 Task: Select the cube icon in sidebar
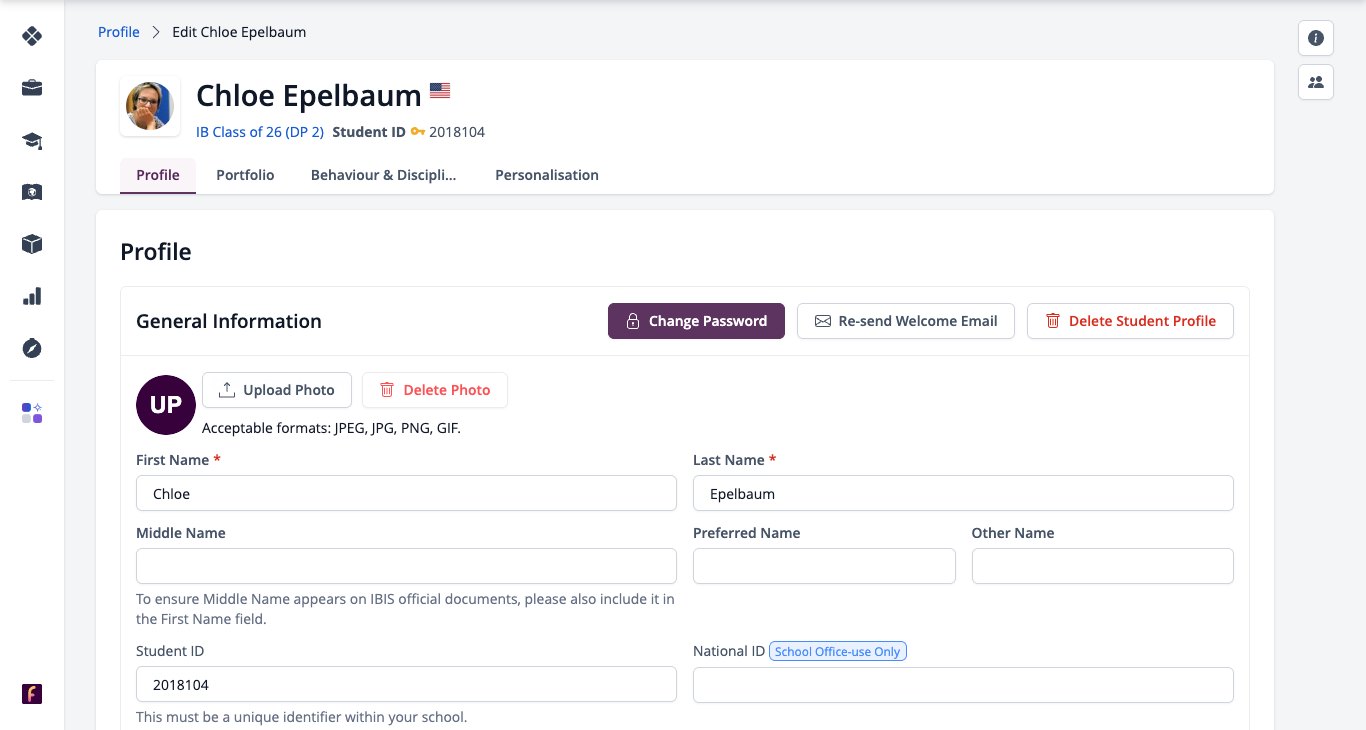pyautogui.click(x=32, y=244)
